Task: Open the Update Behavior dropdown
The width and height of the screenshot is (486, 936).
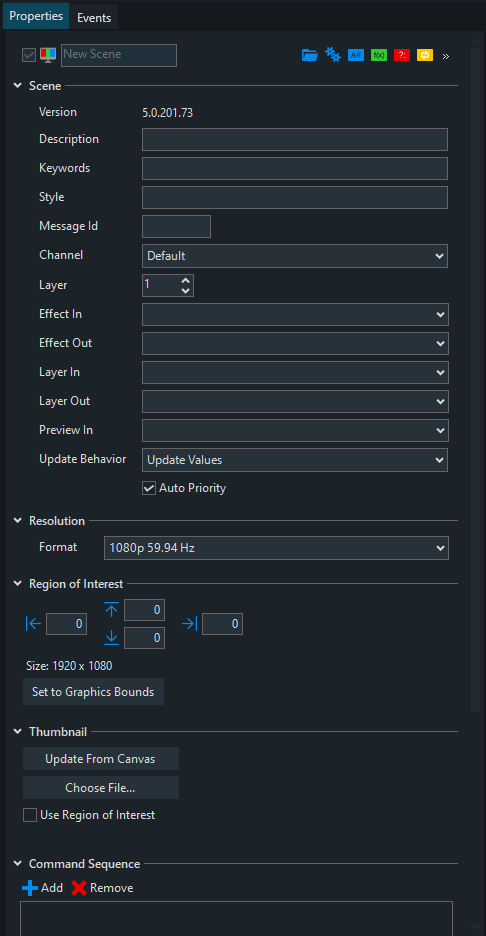Action: click(x=295, y=460)
